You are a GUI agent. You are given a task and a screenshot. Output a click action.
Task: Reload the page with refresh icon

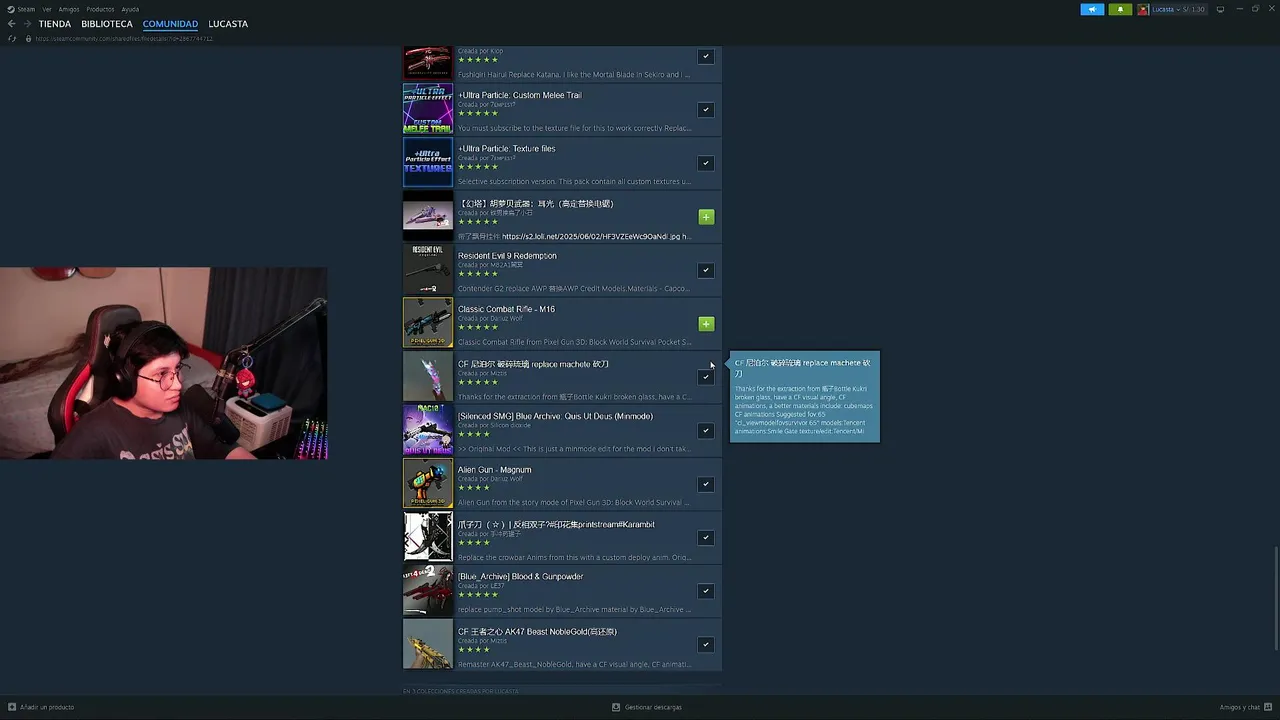pos(12,39)
